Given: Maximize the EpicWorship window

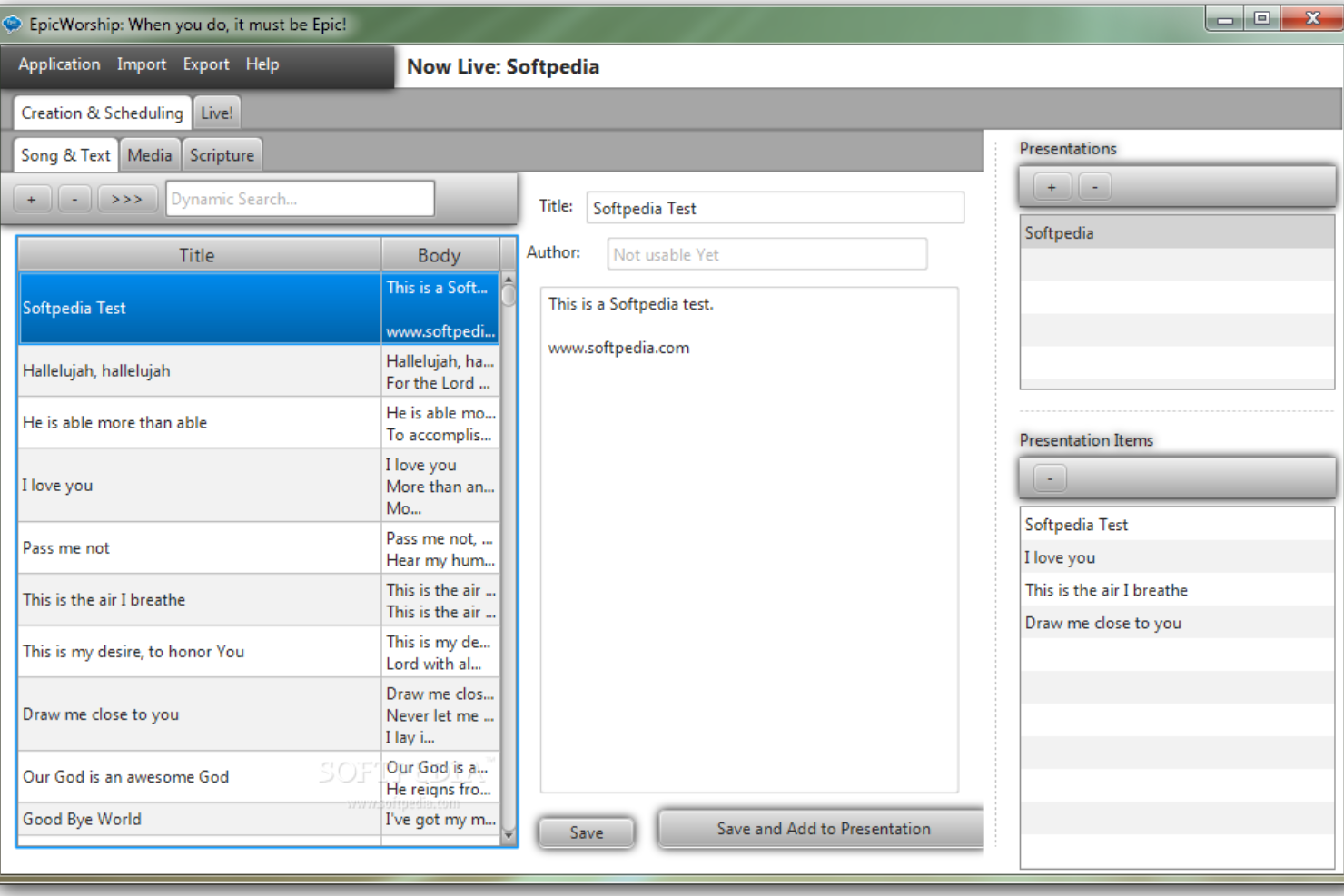Looking at the screenshot, I should click(1261, 18).
